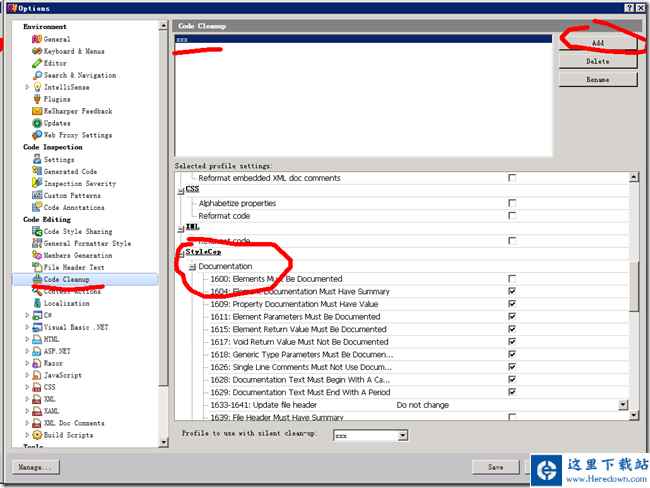Image resolution: width=650 pixels, height=488 pixels.
Task: Open the Web Proxy Settings icon
Action: tap(37, 135)
